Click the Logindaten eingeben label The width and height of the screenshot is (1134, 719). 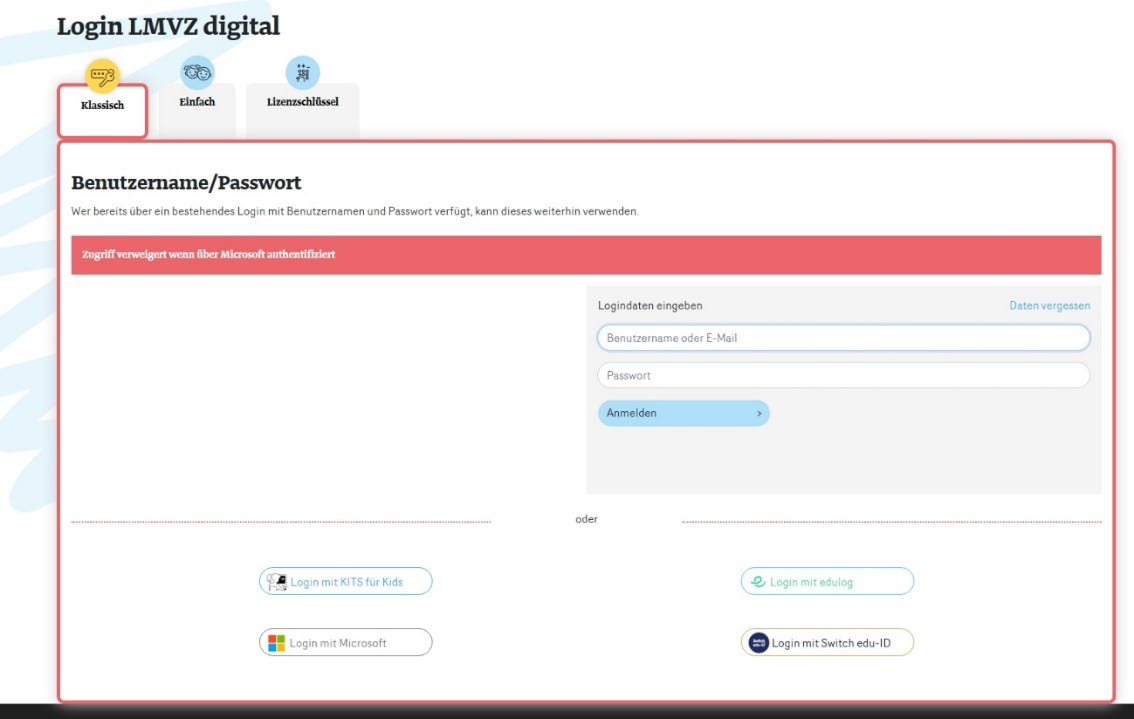pos(650,306)
